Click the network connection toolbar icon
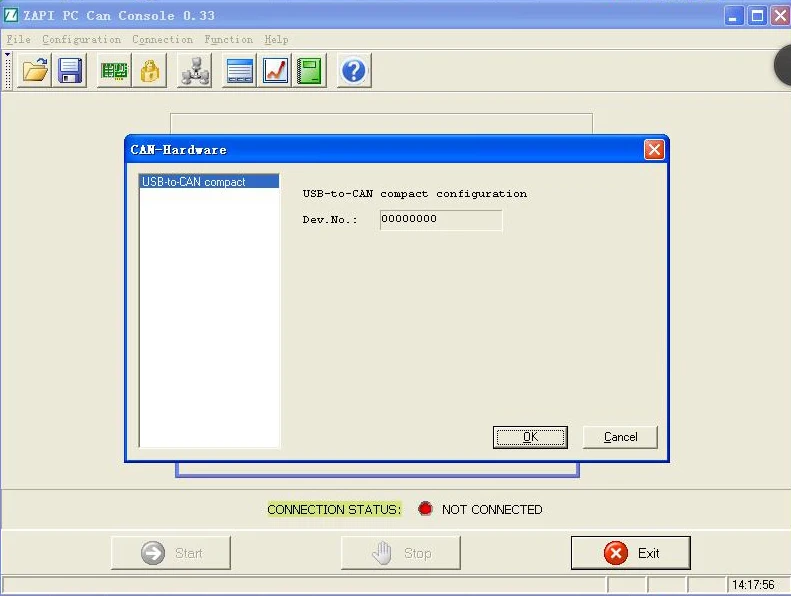The image size is (791, 596). (195, 71)
